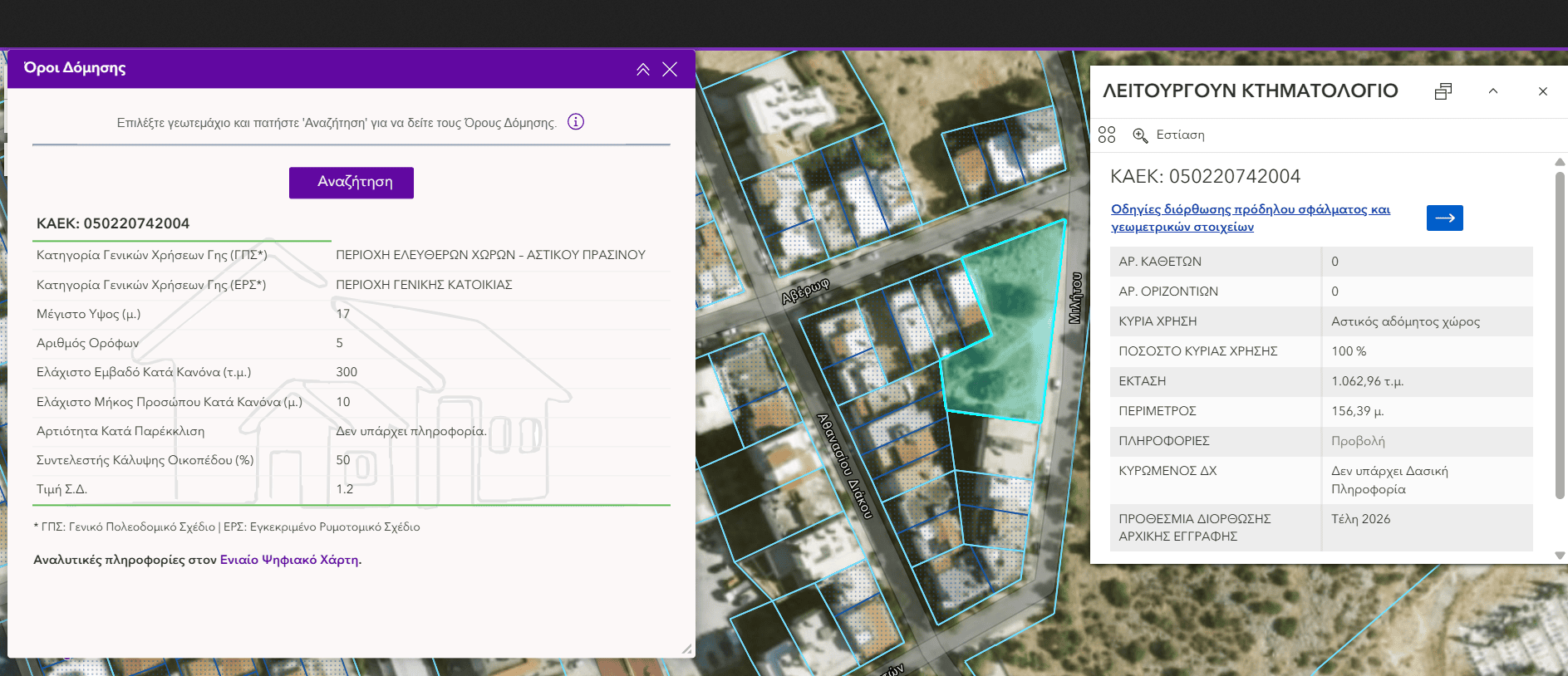Collapse the ΛΕΙΤΟΥΡΓΟΥΝ ΚΤΗΜΑΤΟΛΟΓΙΟ panel chevron
Screen dimensions: 1568x676
pos(1493,91)
